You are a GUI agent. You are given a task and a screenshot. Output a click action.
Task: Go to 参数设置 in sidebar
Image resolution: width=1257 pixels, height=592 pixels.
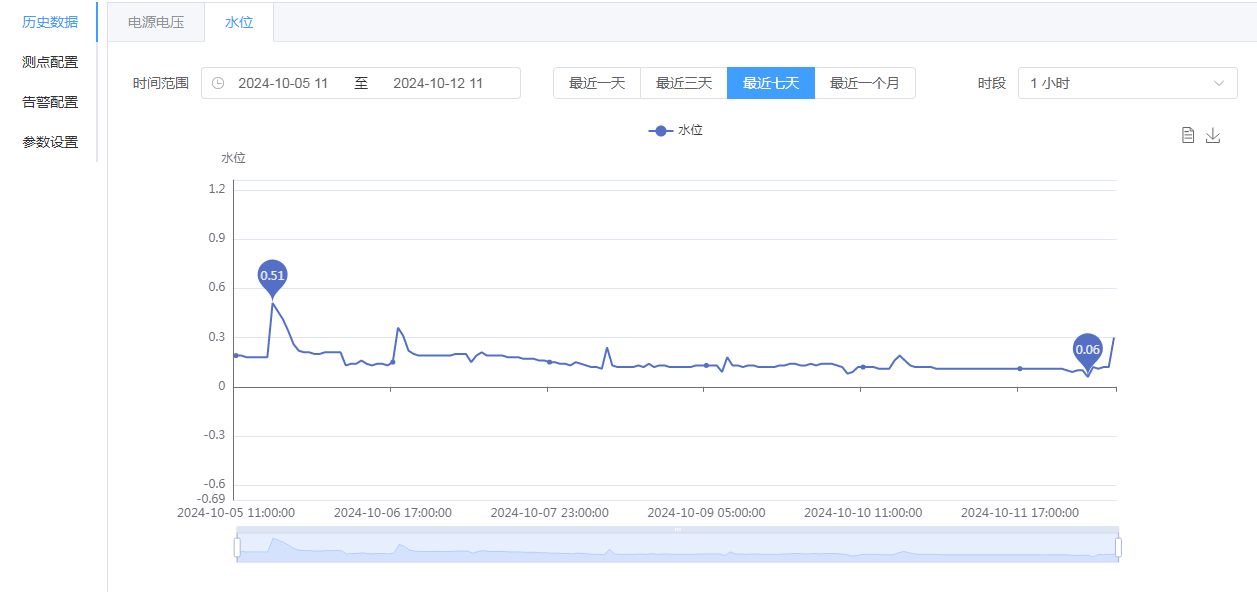click(x=50, y=142)
